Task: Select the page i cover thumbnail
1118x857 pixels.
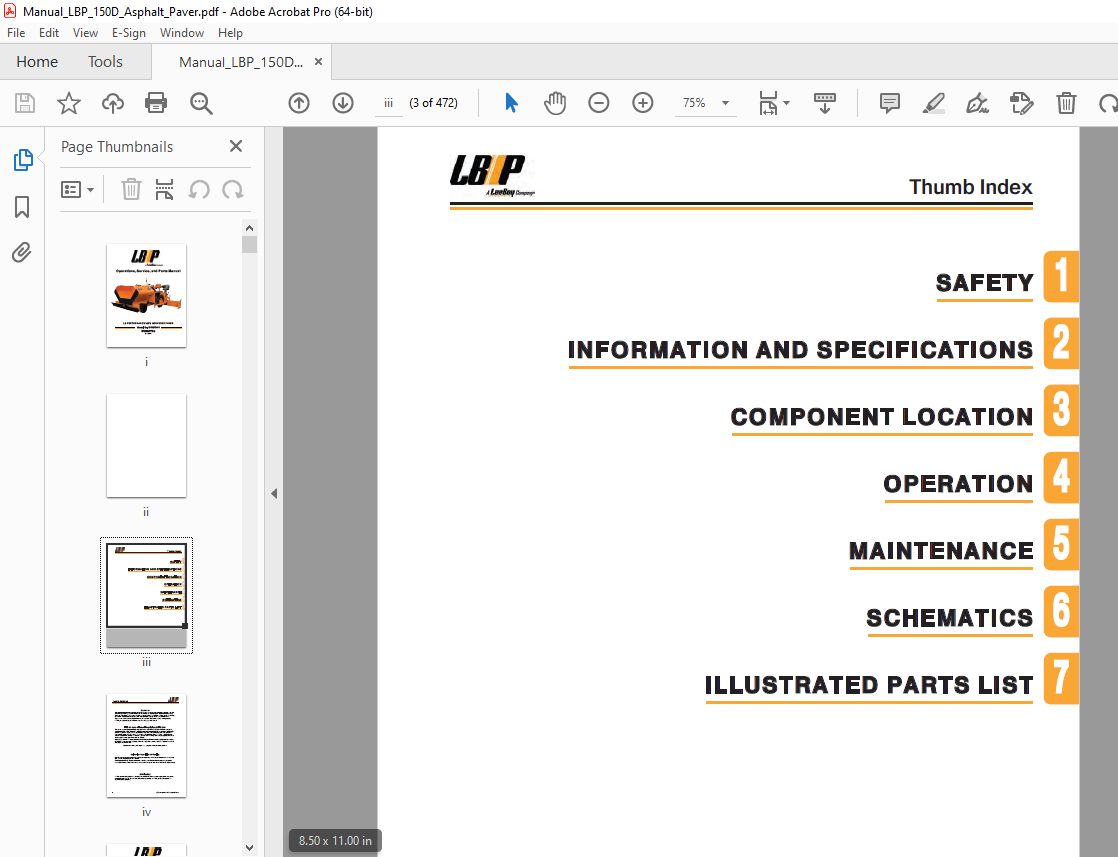Action: (x=146, y=296)
